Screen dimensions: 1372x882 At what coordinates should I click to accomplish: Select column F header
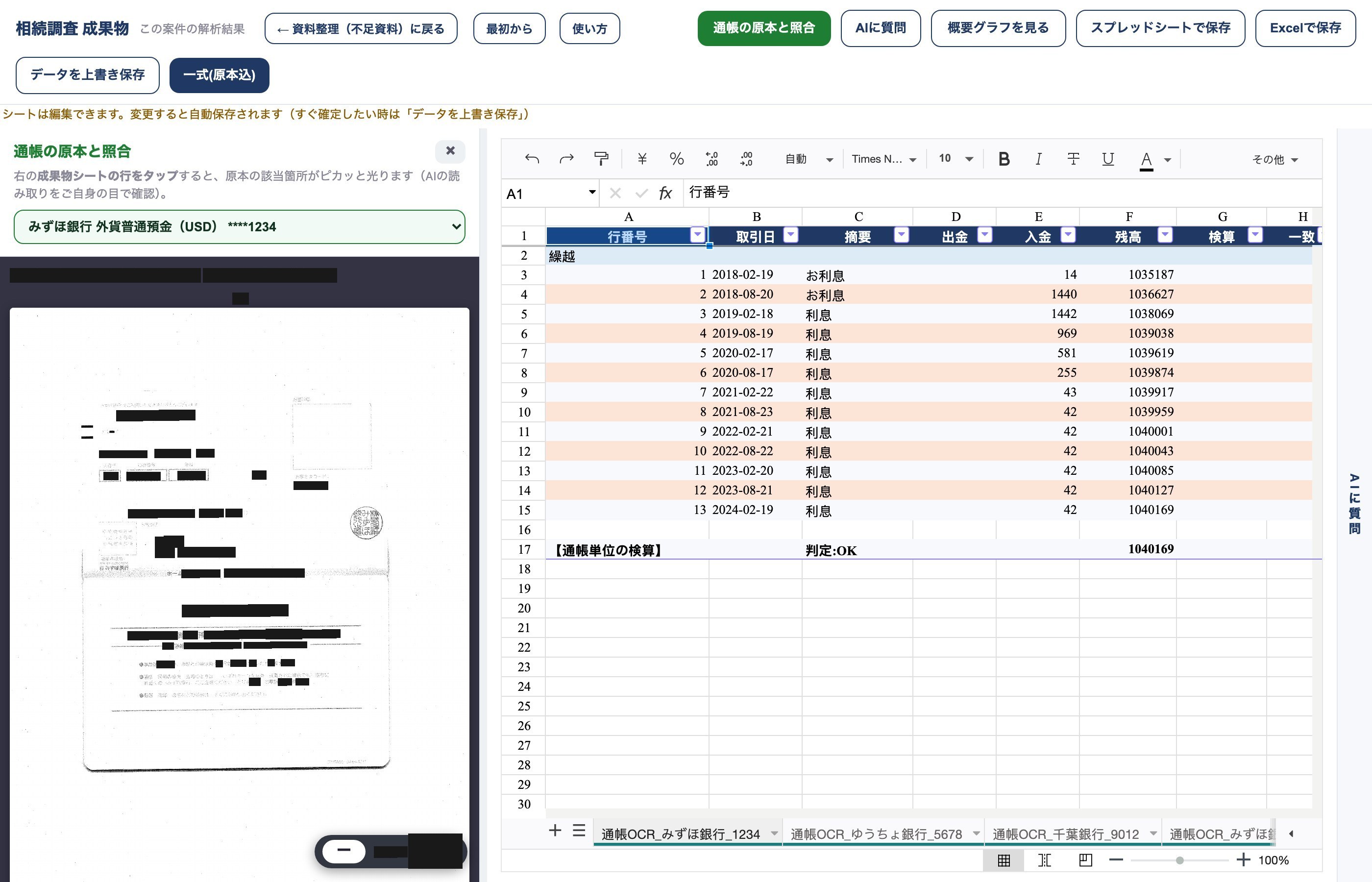coord(1128,217)
